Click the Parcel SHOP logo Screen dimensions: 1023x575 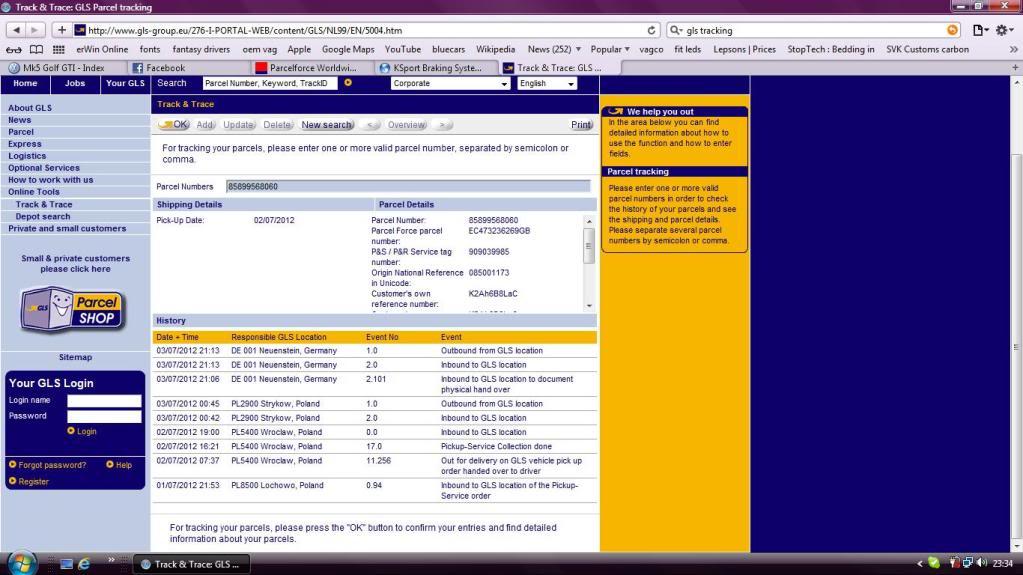point(72,309)
